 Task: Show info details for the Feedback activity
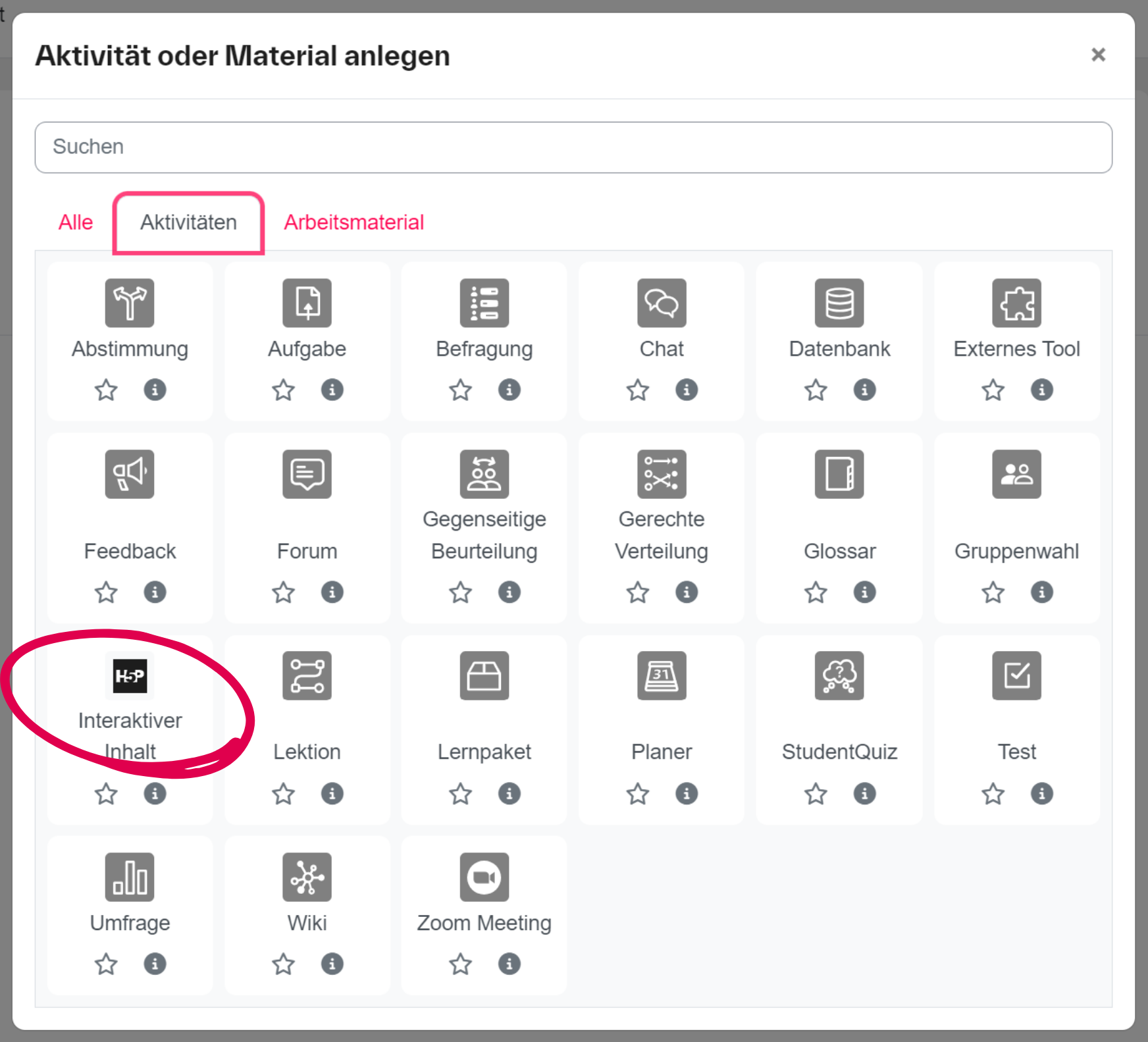[x=155, y=592]
